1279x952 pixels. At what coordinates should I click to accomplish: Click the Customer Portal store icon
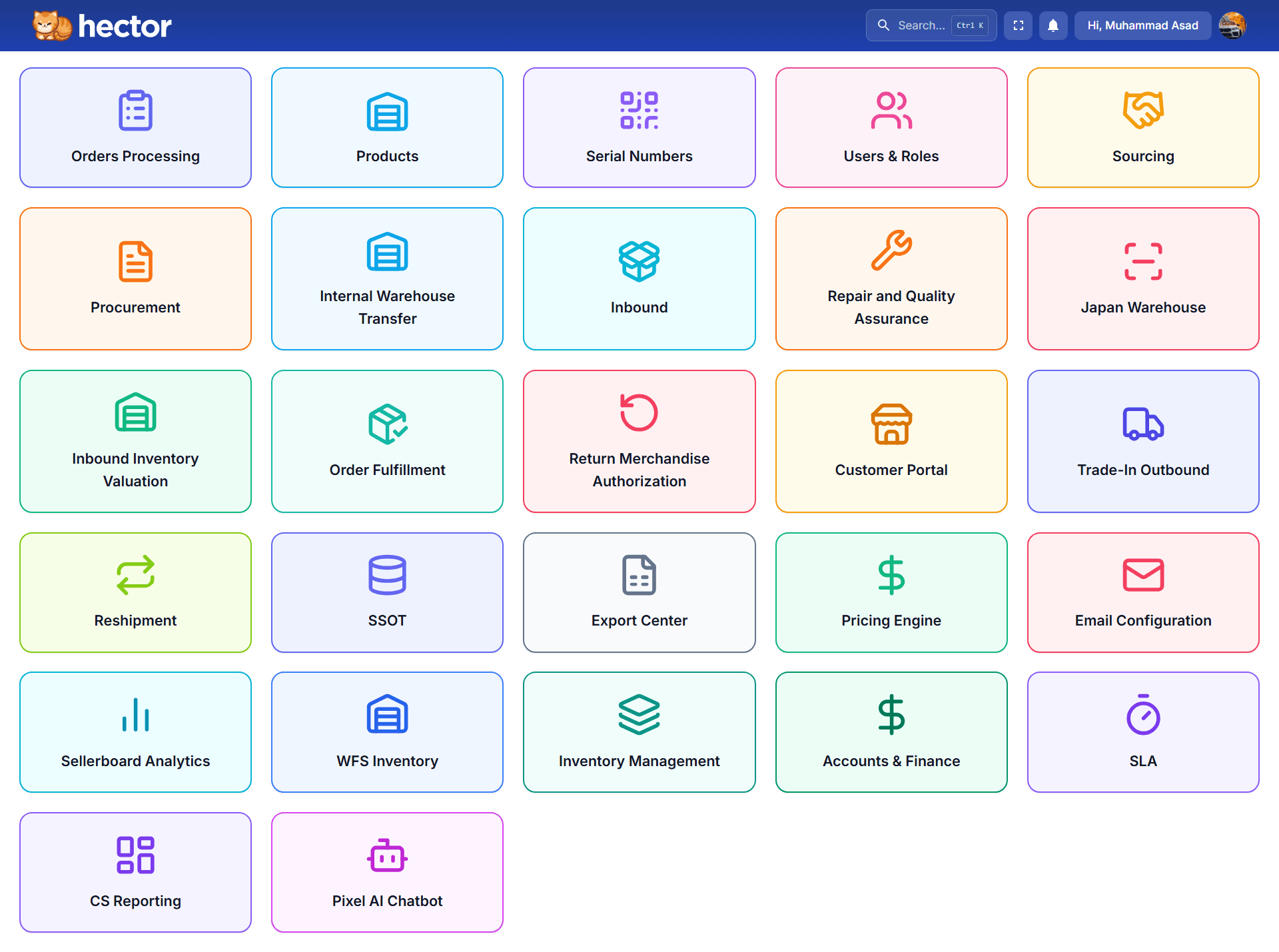click(x=891, y=424)
